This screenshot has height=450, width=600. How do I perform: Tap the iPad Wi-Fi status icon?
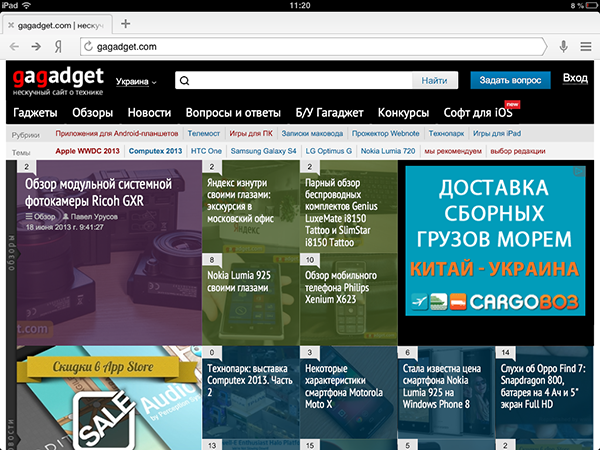click(27, 5)
